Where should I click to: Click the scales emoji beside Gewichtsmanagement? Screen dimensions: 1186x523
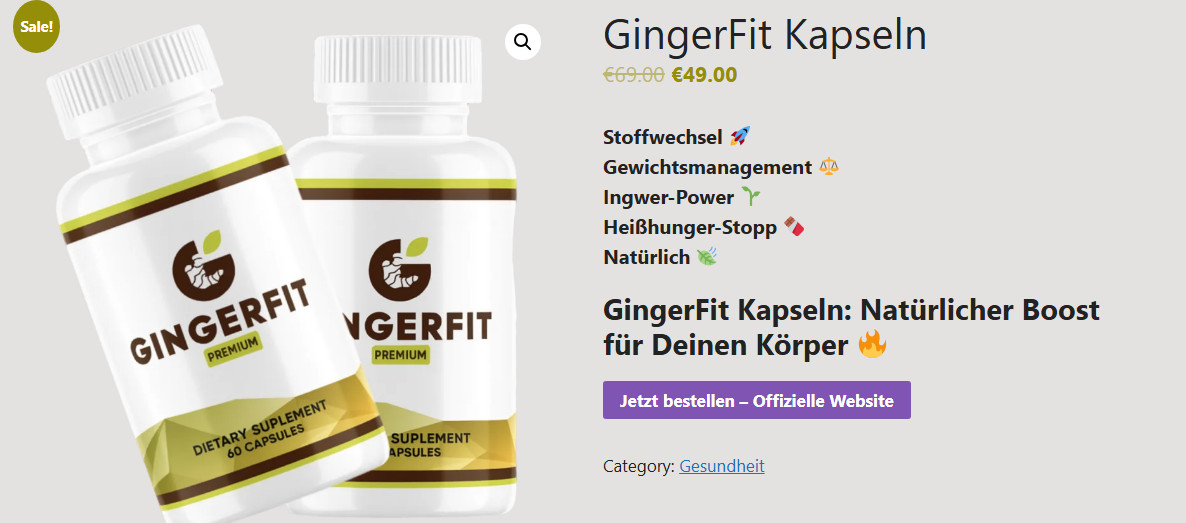[829, 167]
